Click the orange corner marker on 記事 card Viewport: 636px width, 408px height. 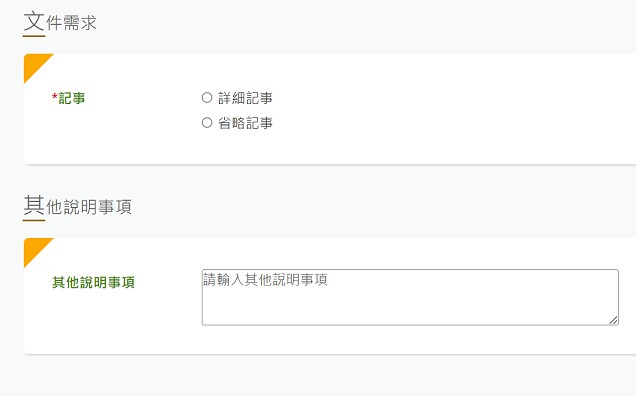tap(33, 63)
